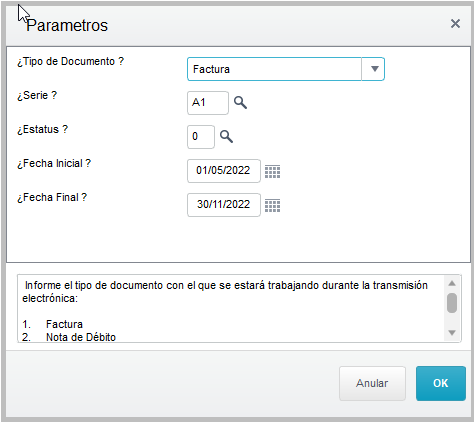The width and height of the screenshot is (474, 428).
Task: Click the Estatus input field showing 0
Action: point(201,137)
